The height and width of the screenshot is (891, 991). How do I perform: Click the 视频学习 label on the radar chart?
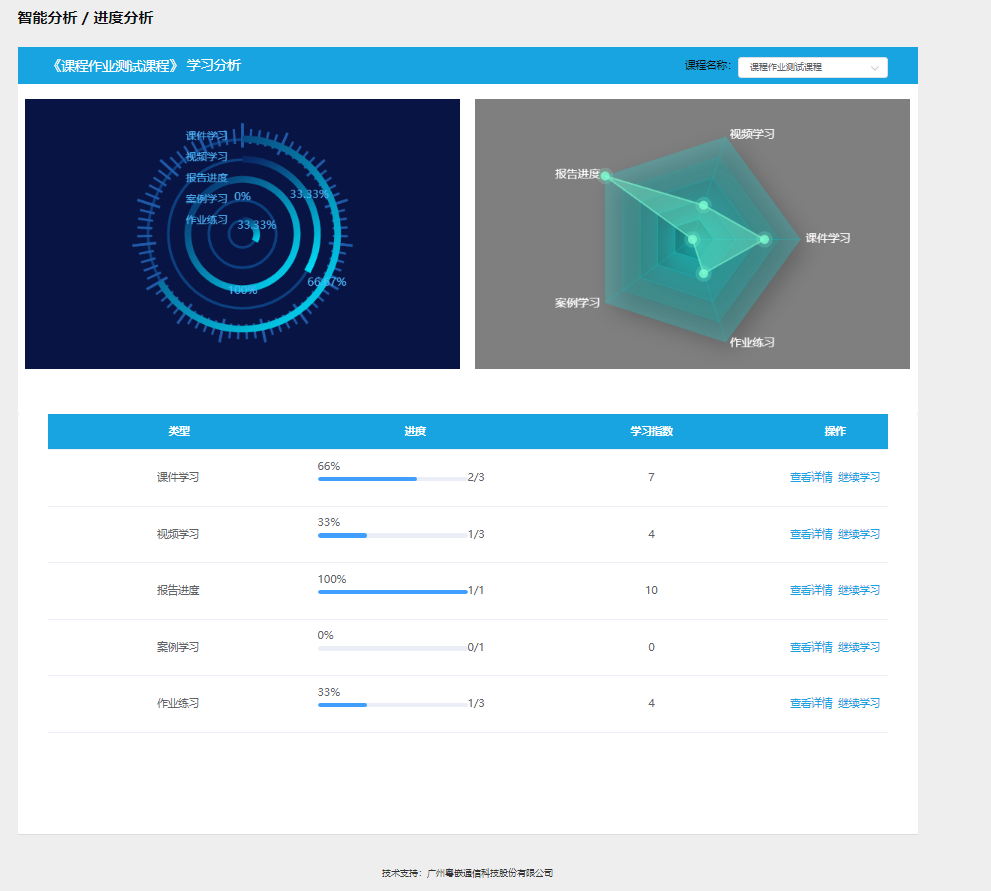pyautogui.click(x=752, y=134)
